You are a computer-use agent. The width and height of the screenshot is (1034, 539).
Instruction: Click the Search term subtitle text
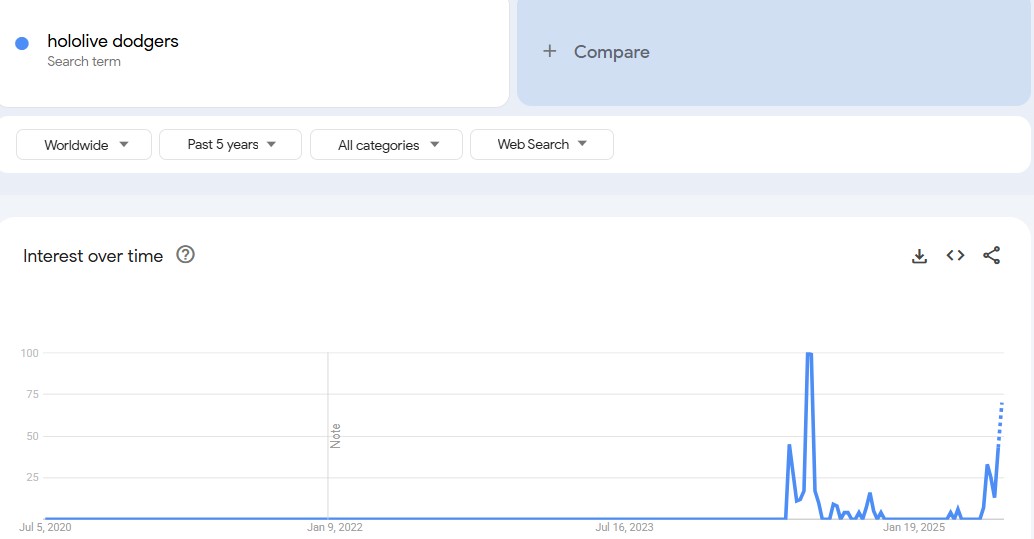(84, 61)
